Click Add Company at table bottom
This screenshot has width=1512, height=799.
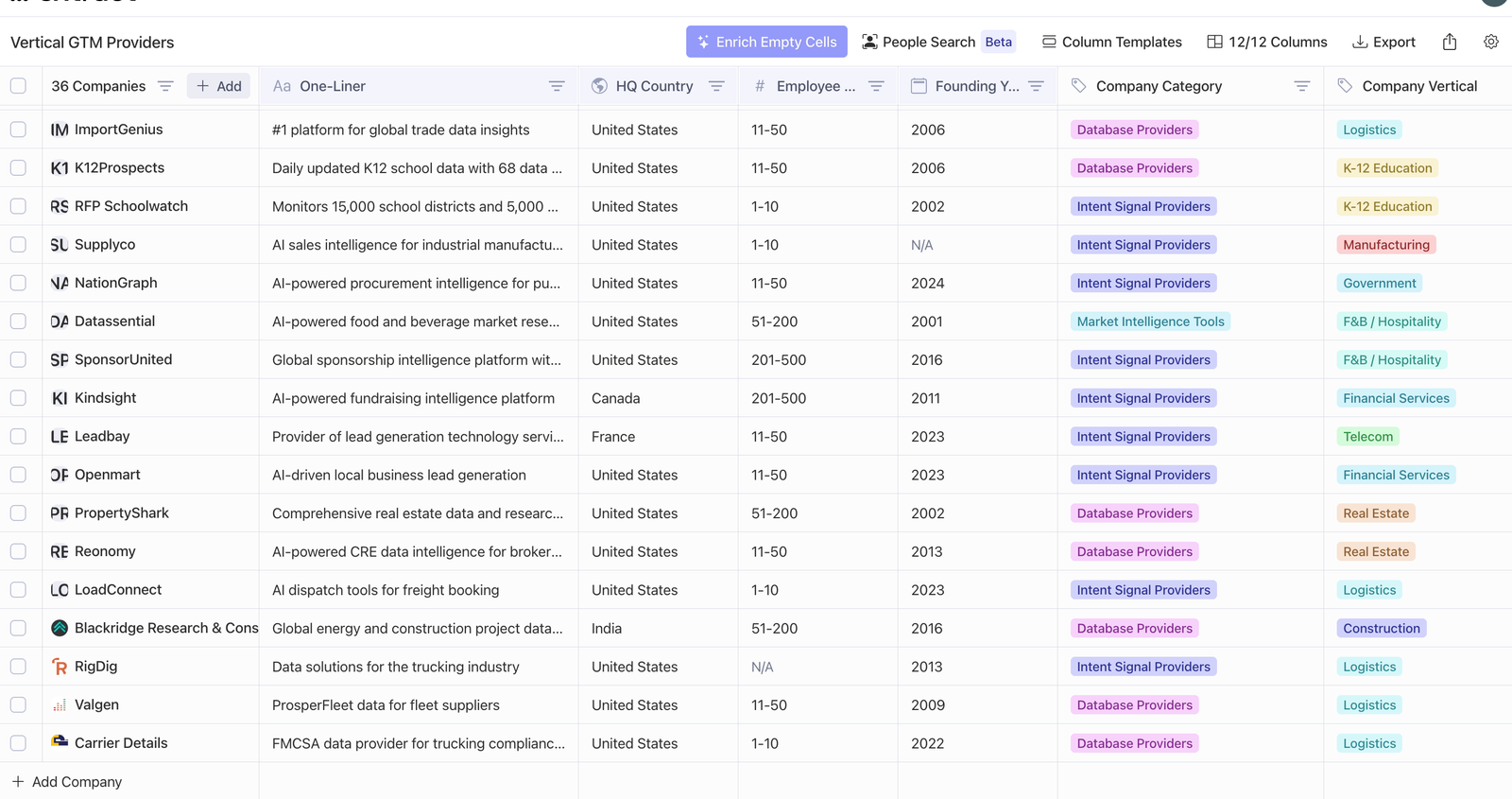click(67, 782)
